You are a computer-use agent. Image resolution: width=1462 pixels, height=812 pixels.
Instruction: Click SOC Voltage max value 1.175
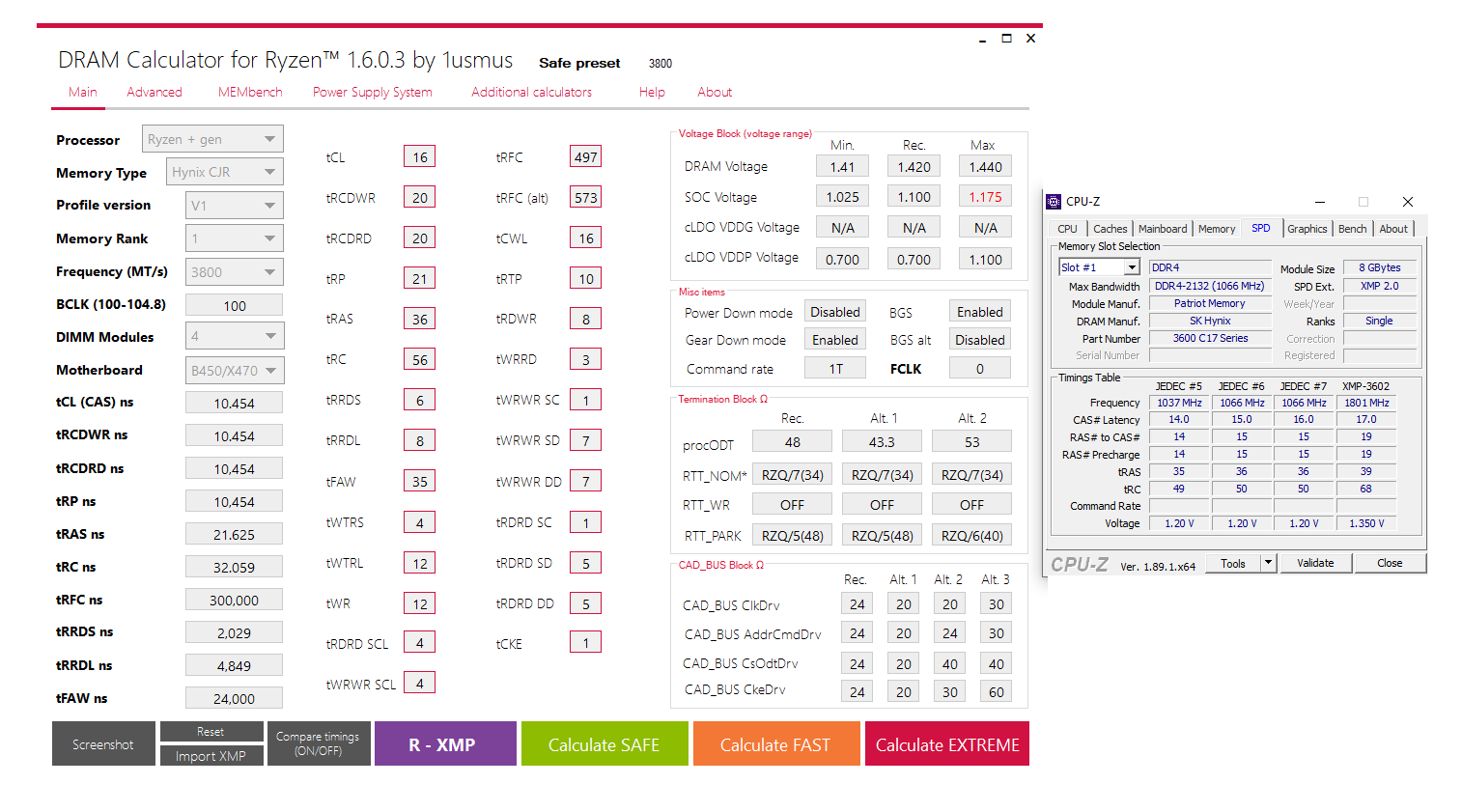point(986,196)
